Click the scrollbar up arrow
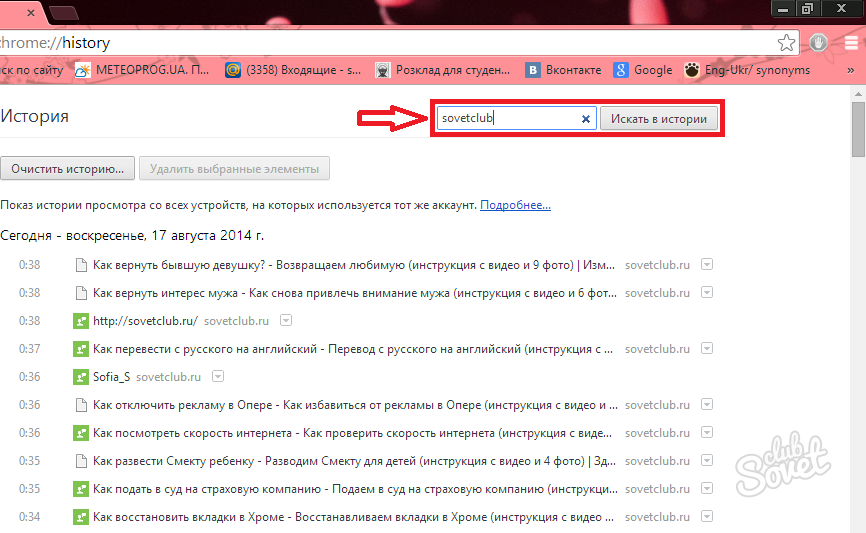This screenshot has width=866, height=533. click(x=858, y=94)
